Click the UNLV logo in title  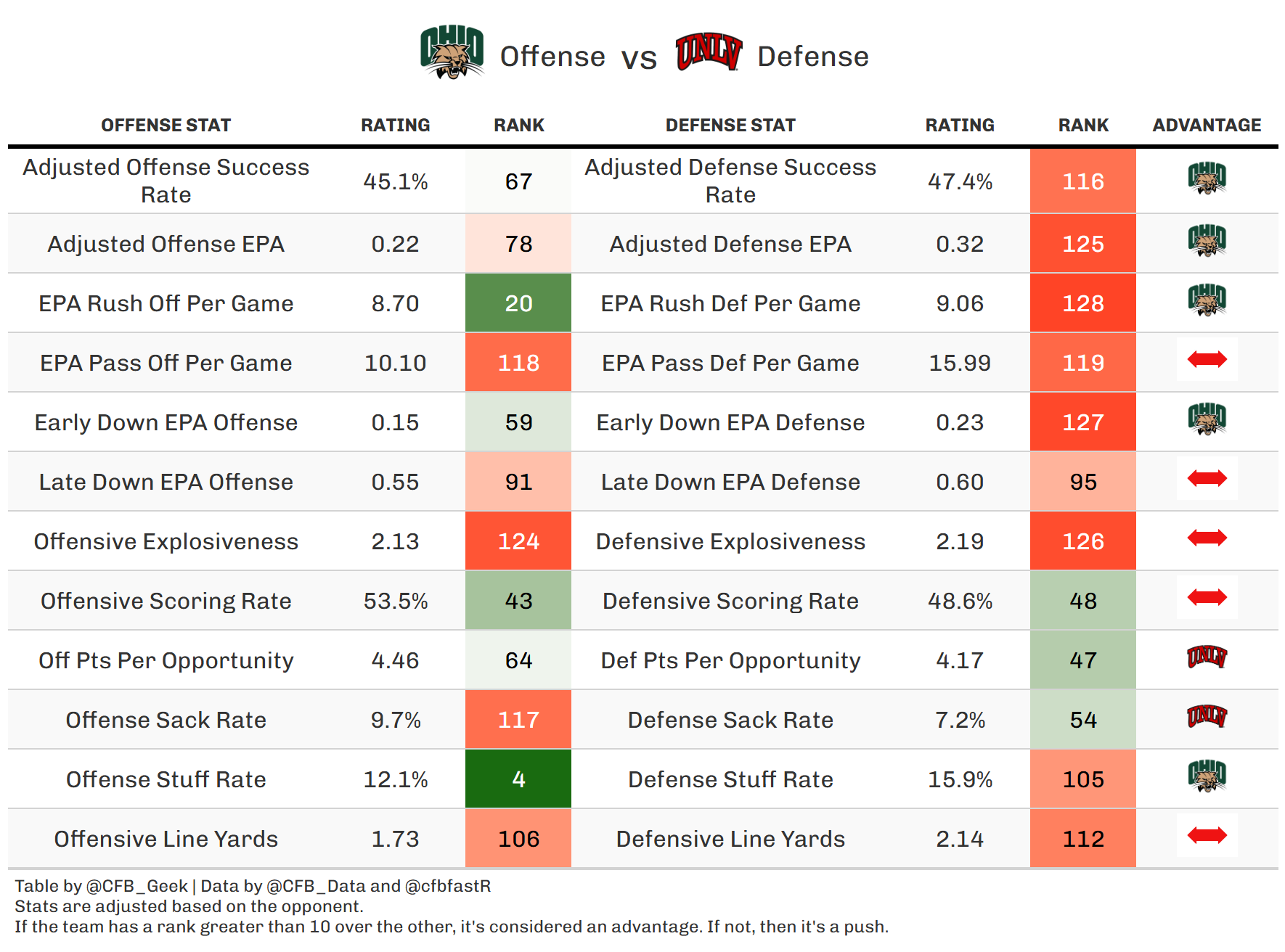pyautogui.click(x=709, y=52)
